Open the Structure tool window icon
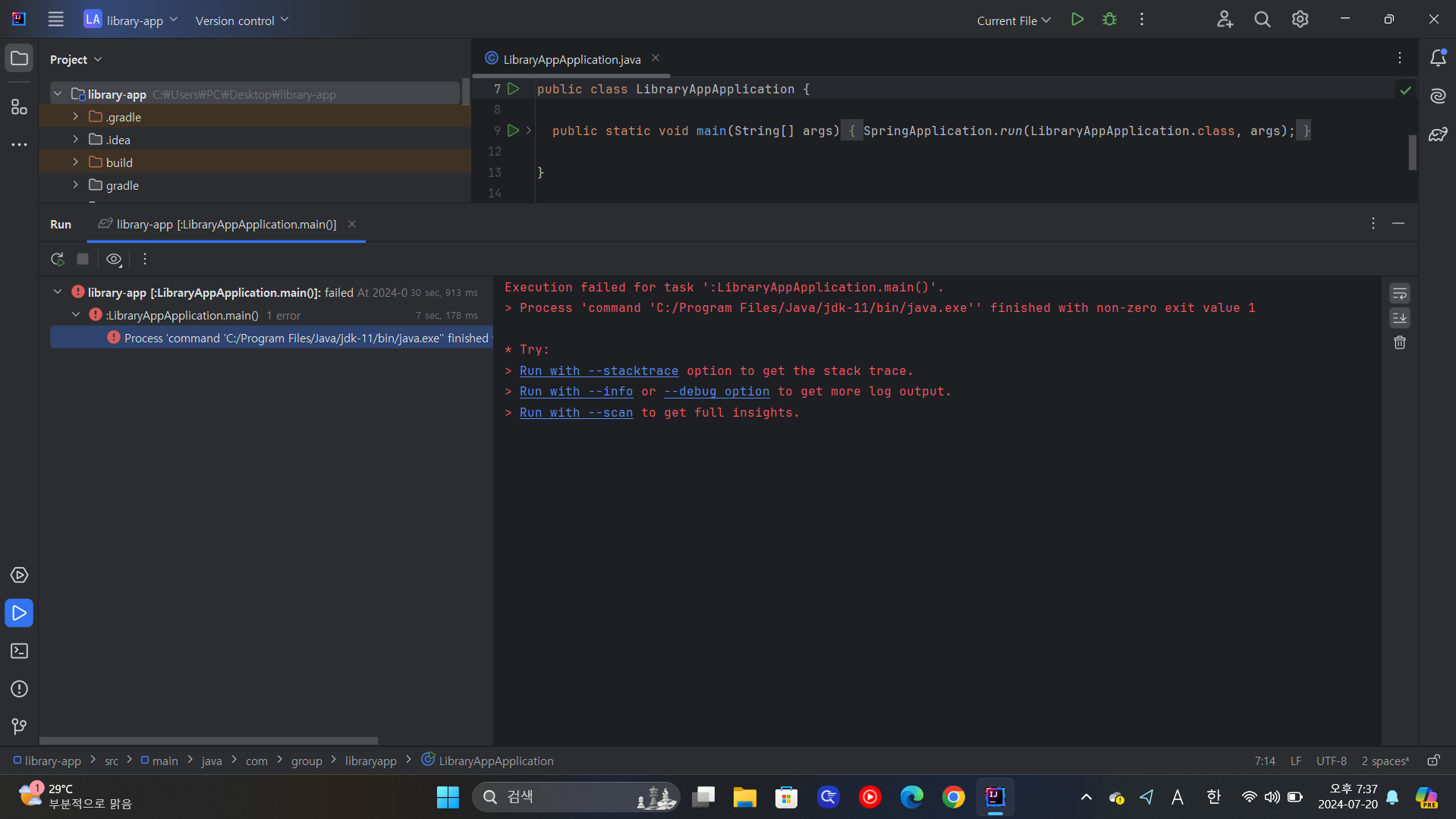The width and height of the screenshot is (1456, 819). point(19,107)
